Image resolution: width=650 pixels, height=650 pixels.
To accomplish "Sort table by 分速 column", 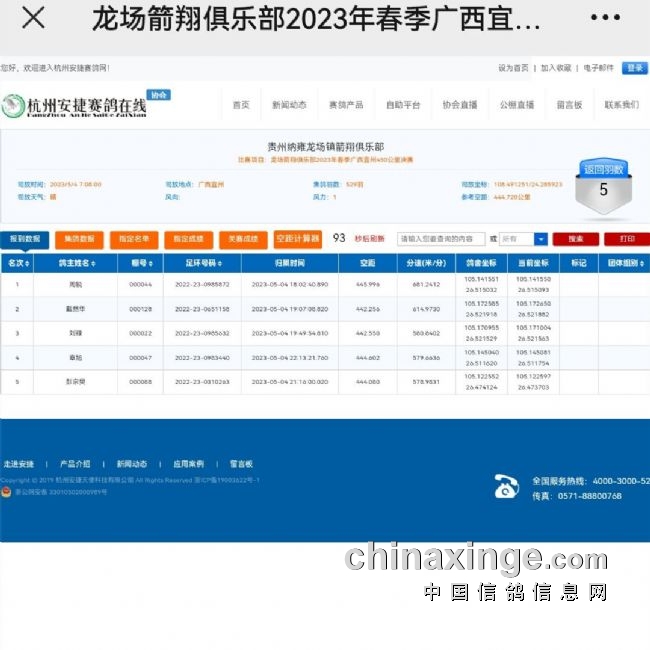I will point(427,264).
